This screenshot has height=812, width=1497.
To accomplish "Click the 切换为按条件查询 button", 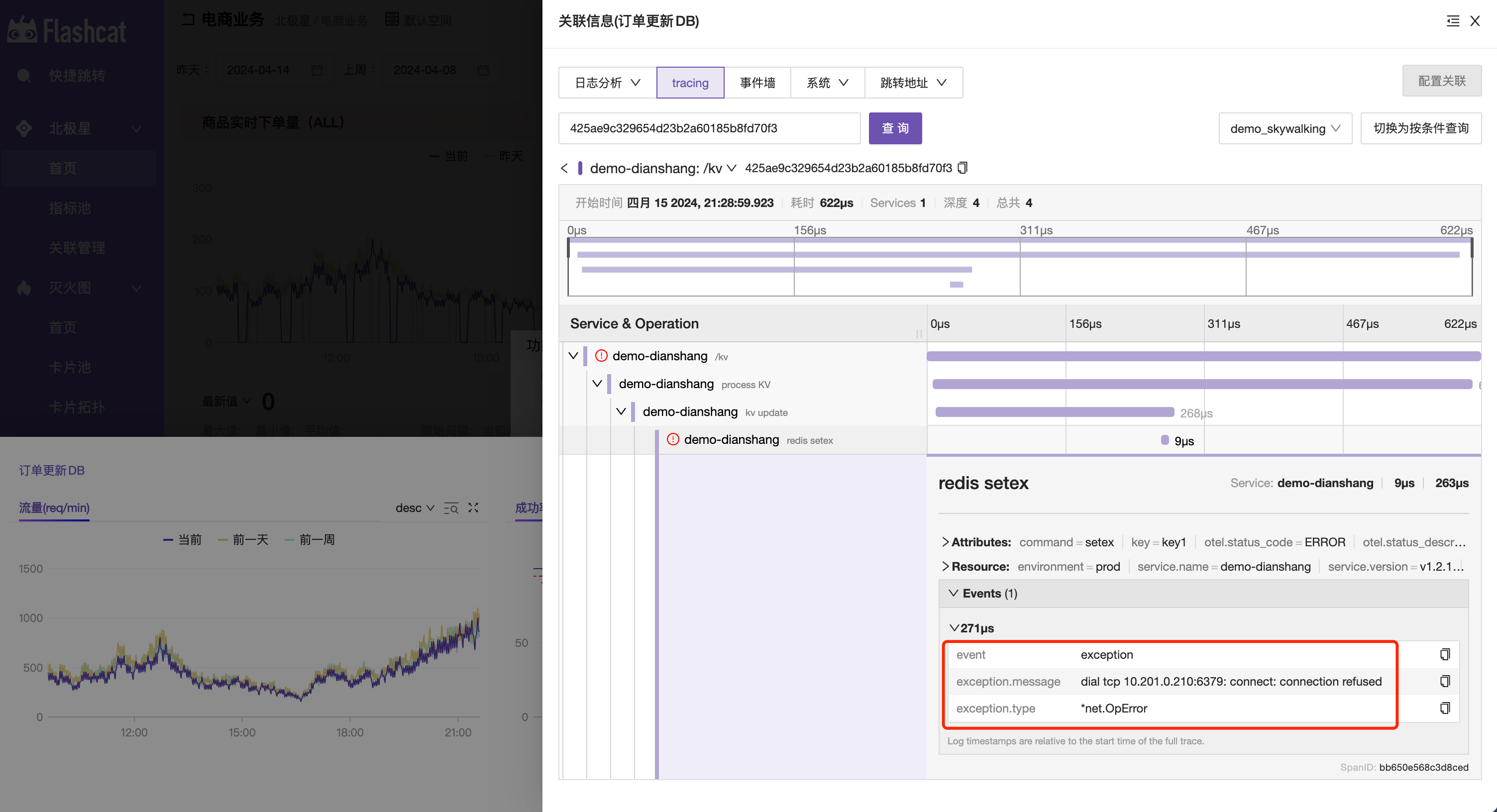I will pos(1422,128).
